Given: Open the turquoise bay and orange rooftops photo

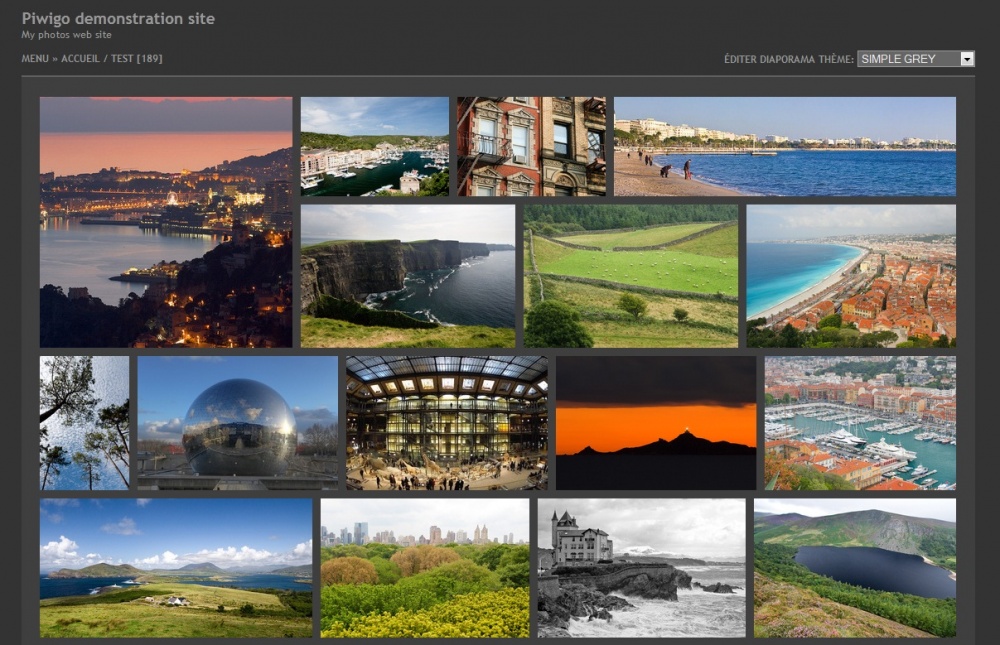Looking at the screenshot, I should tap(851, 276).
